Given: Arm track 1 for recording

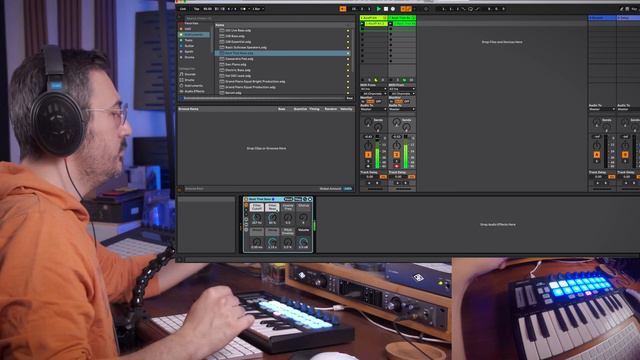Looking at the screenshot, I should (368, 166).
